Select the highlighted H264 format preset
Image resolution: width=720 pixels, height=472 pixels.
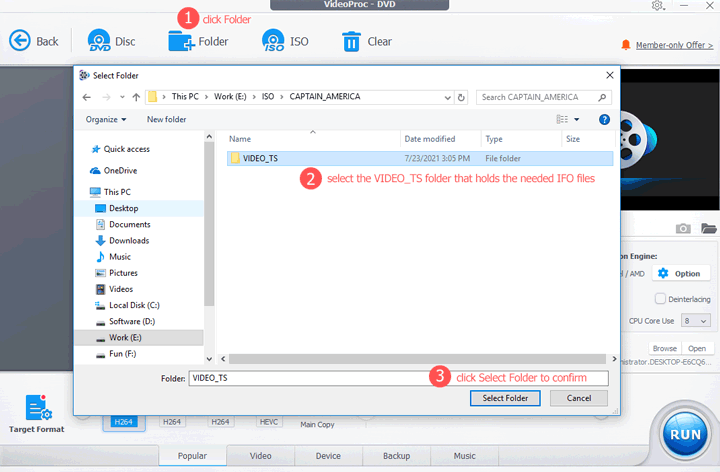pyautogui.click(x=124, y=422)
